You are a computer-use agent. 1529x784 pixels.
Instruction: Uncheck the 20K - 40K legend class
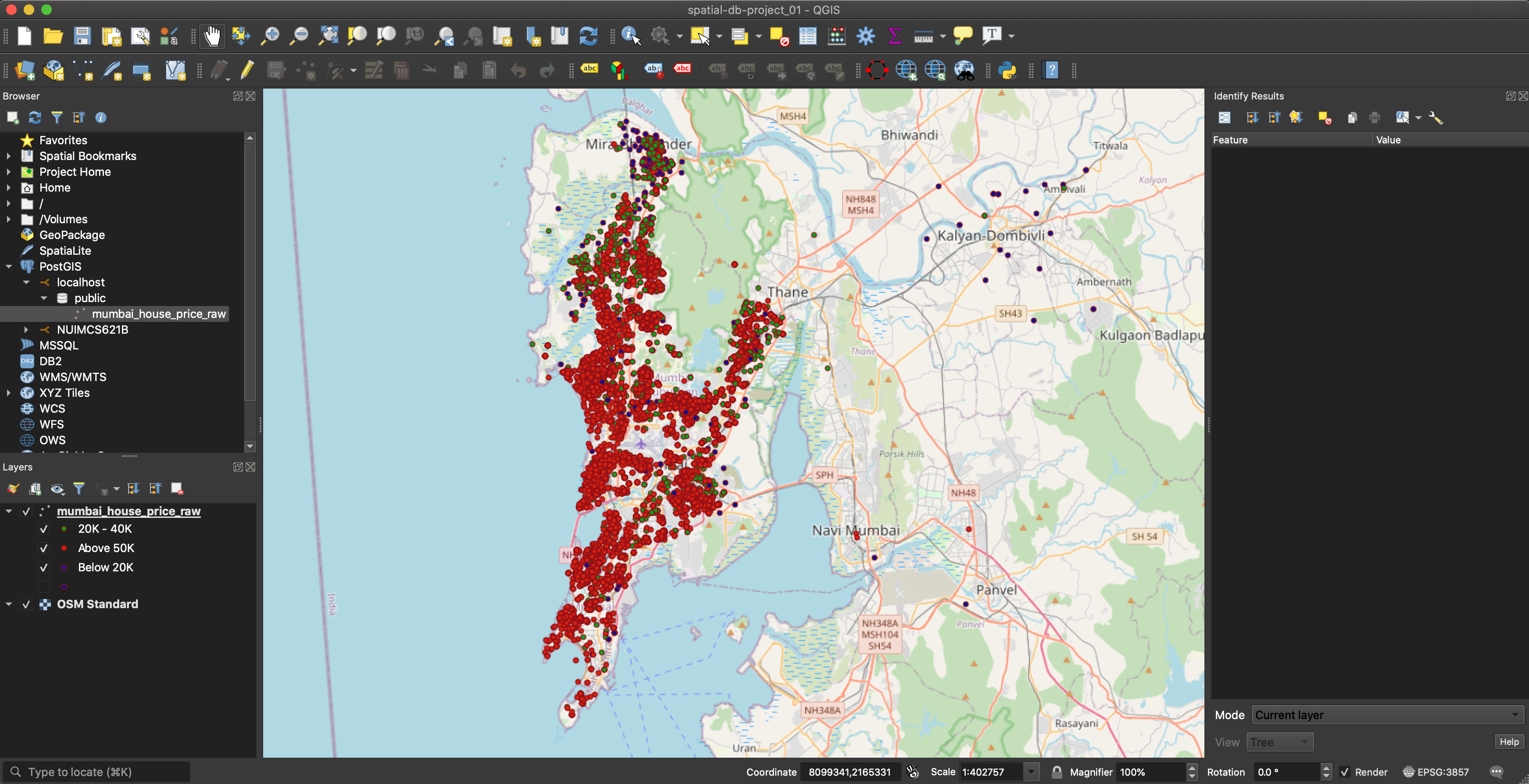click(43, 529)
